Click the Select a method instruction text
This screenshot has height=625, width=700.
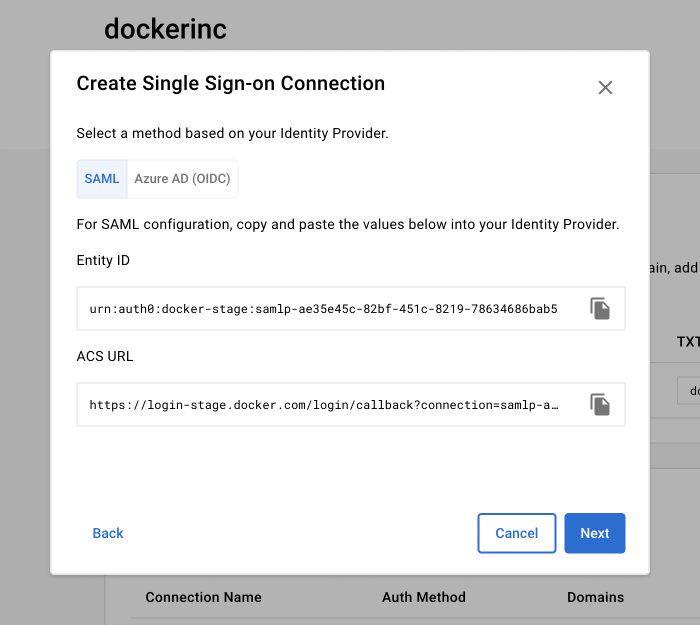(x=232, y=133)
